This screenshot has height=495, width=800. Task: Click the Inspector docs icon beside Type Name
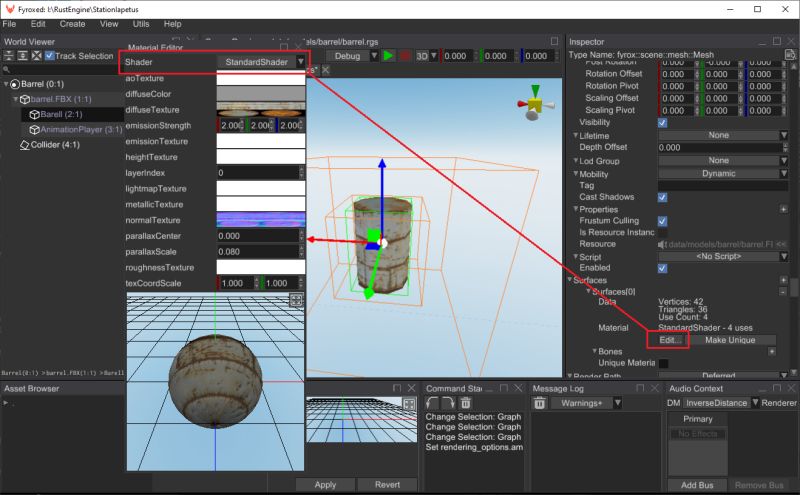[x=790, y=55]
